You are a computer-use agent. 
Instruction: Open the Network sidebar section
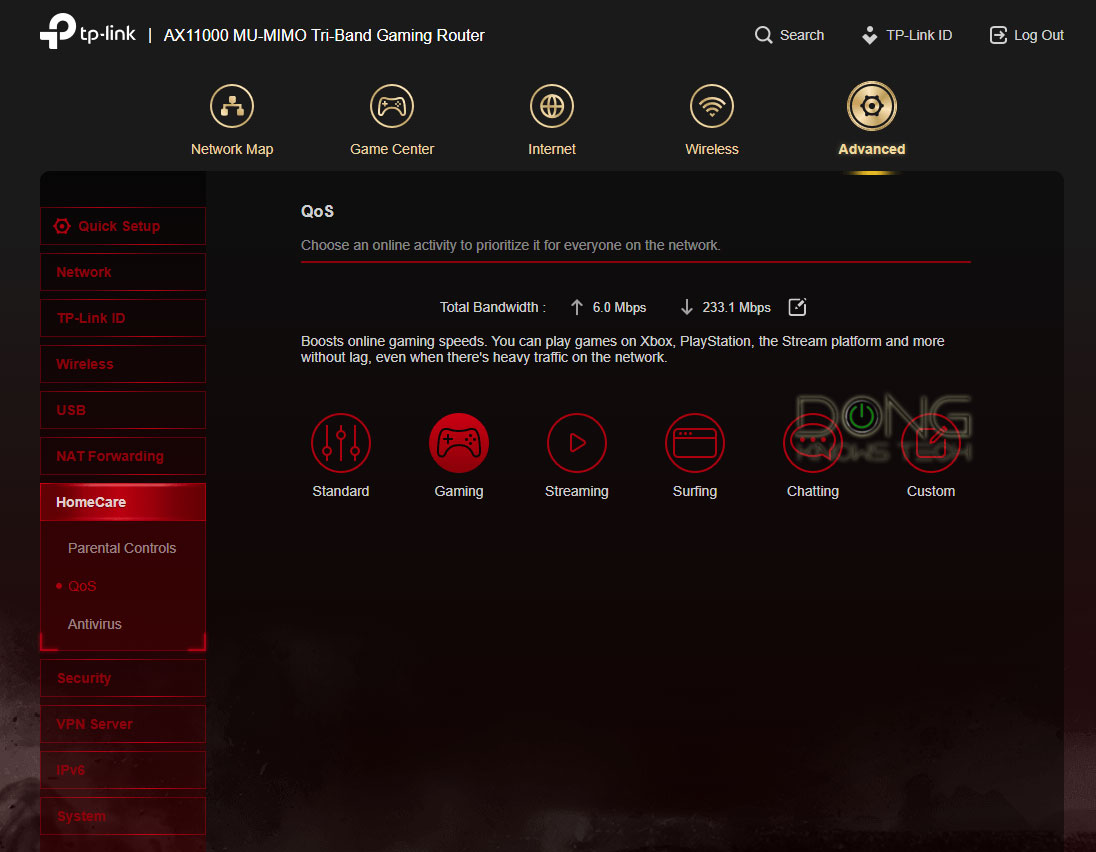[x=123, y=272]
